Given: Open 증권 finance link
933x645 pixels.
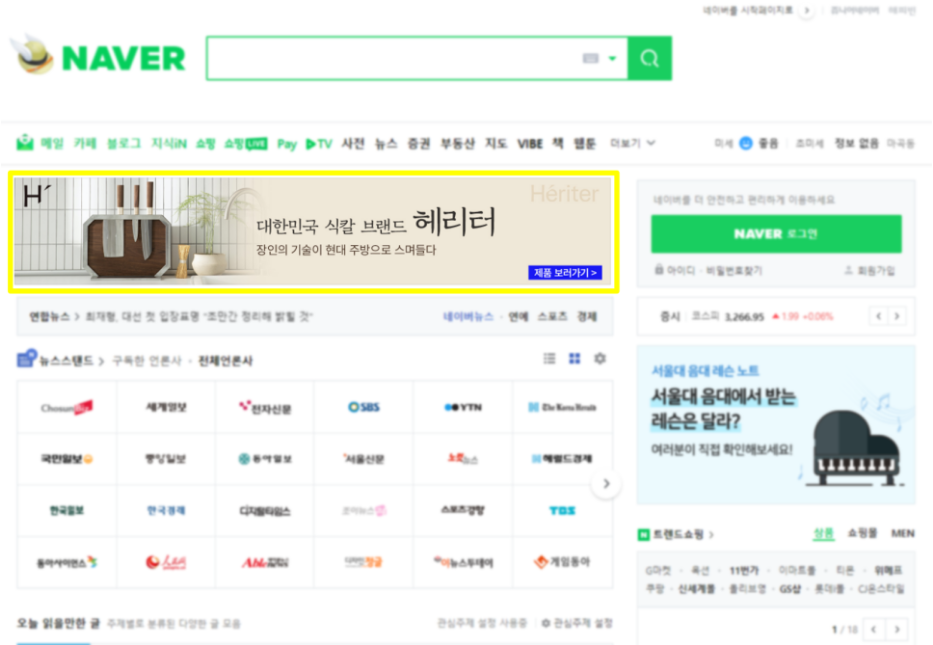Looking at the screenshot, I should tap(419, 143).
